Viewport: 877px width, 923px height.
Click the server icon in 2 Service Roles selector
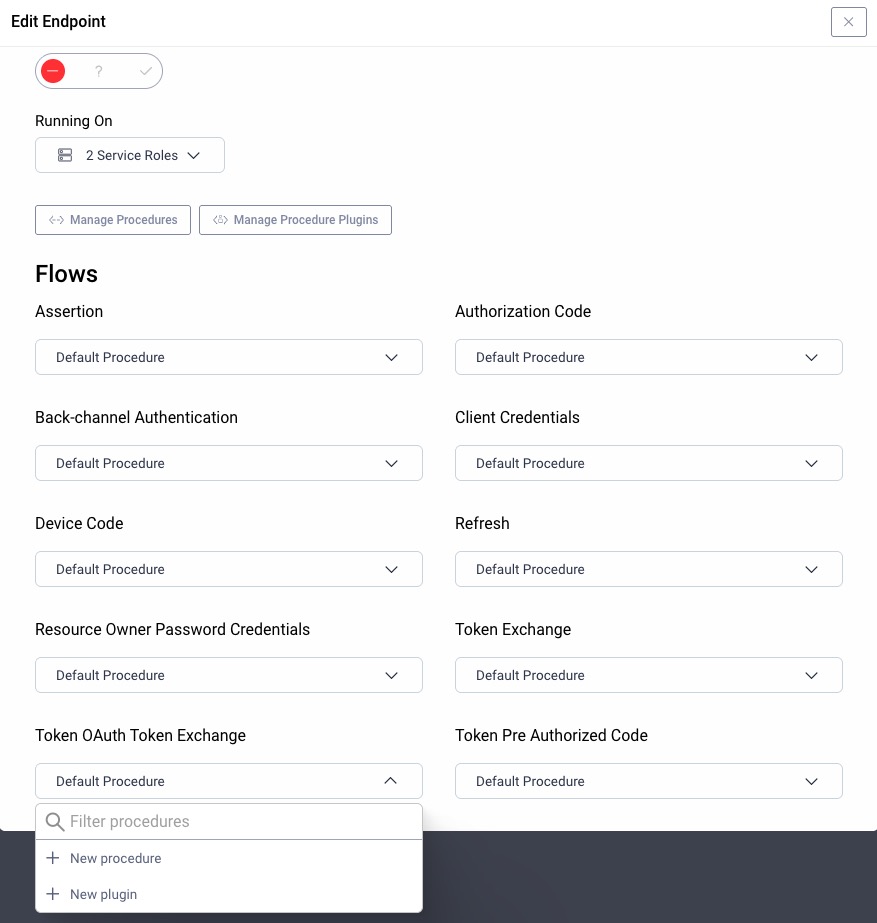pyautogui.click(x=65, y=155)
